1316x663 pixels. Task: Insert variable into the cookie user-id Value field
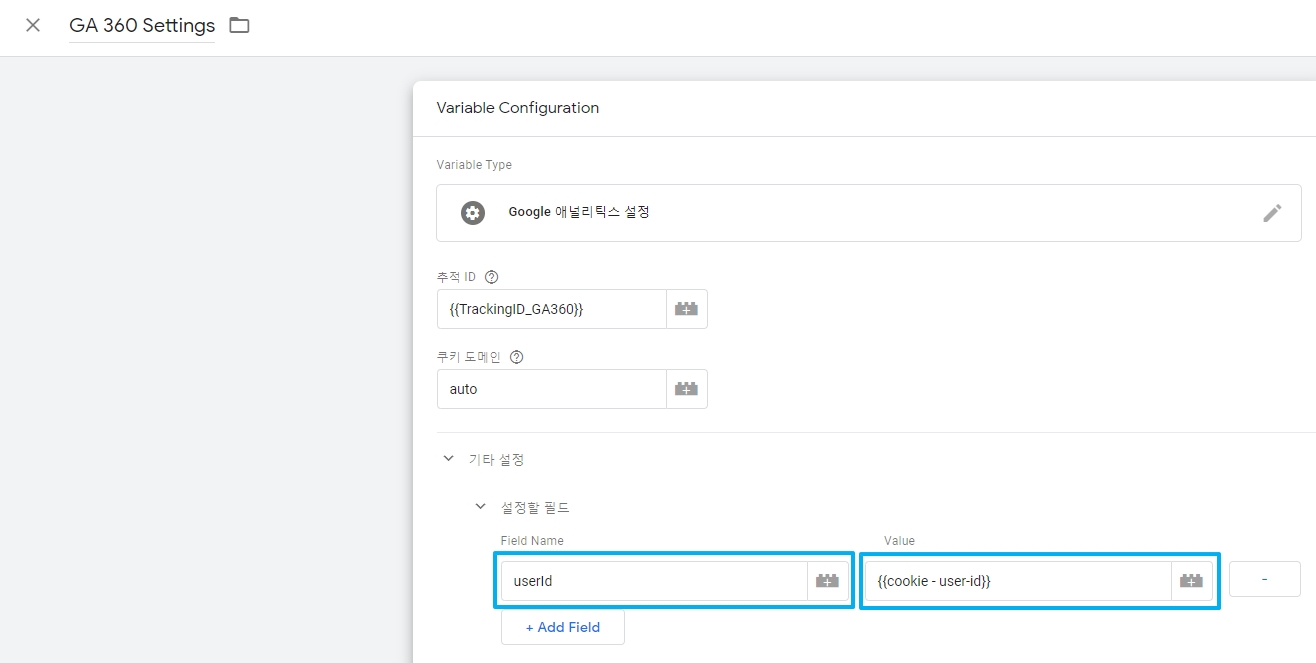(1192, 581)
